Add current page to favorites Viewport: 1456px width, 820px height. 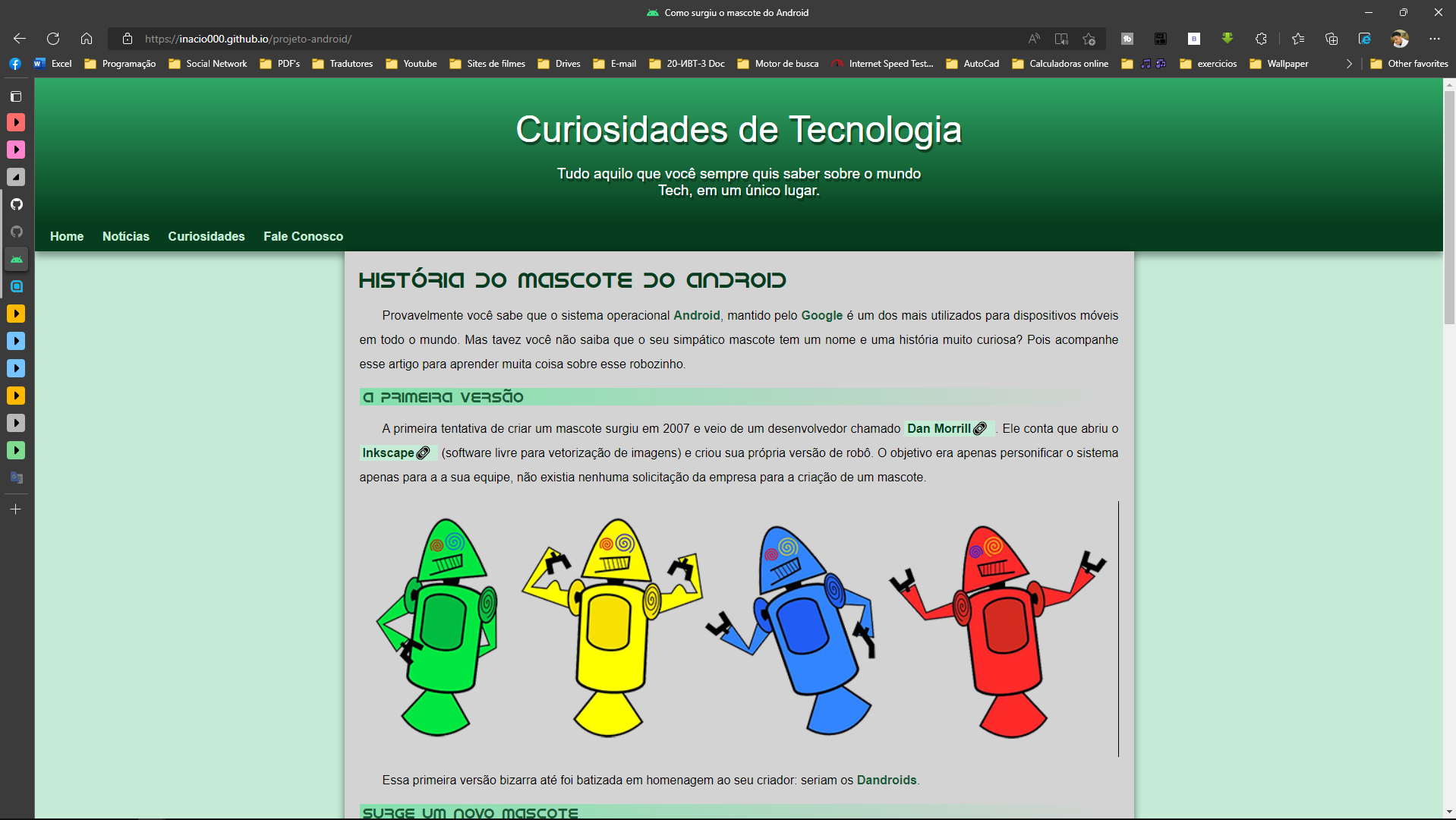1089,39
